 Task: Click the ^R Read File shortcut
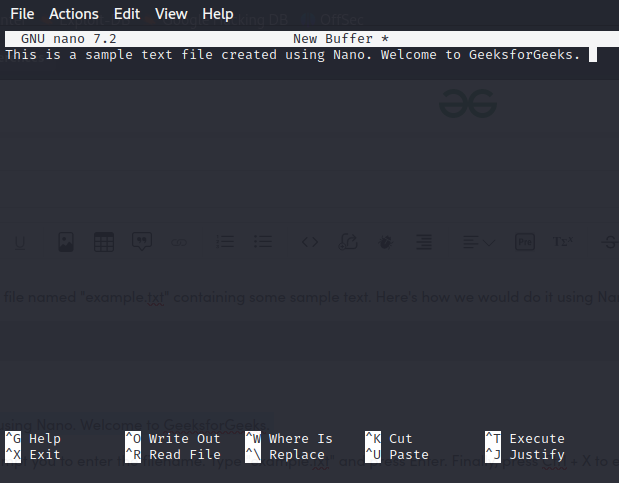(173, 455)
